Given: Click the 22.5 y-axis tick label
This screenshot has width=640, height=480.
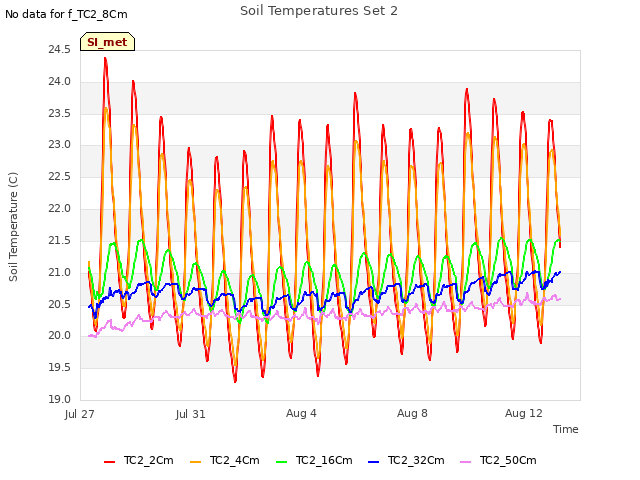Looking at the screenshot, I should click(x=60, y=176).
